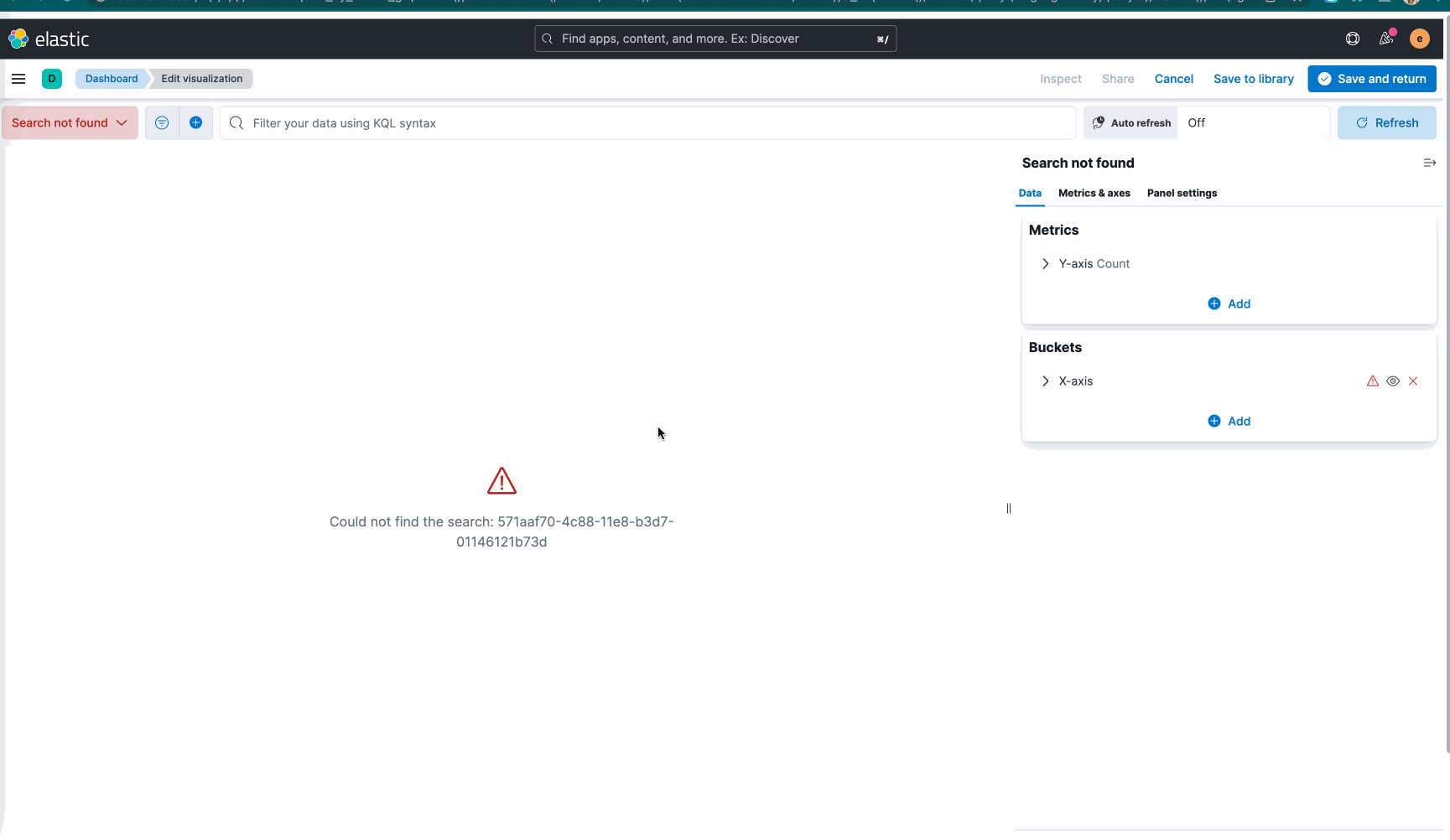
Task: Add a new bucket
Action: coord(1229,421)
